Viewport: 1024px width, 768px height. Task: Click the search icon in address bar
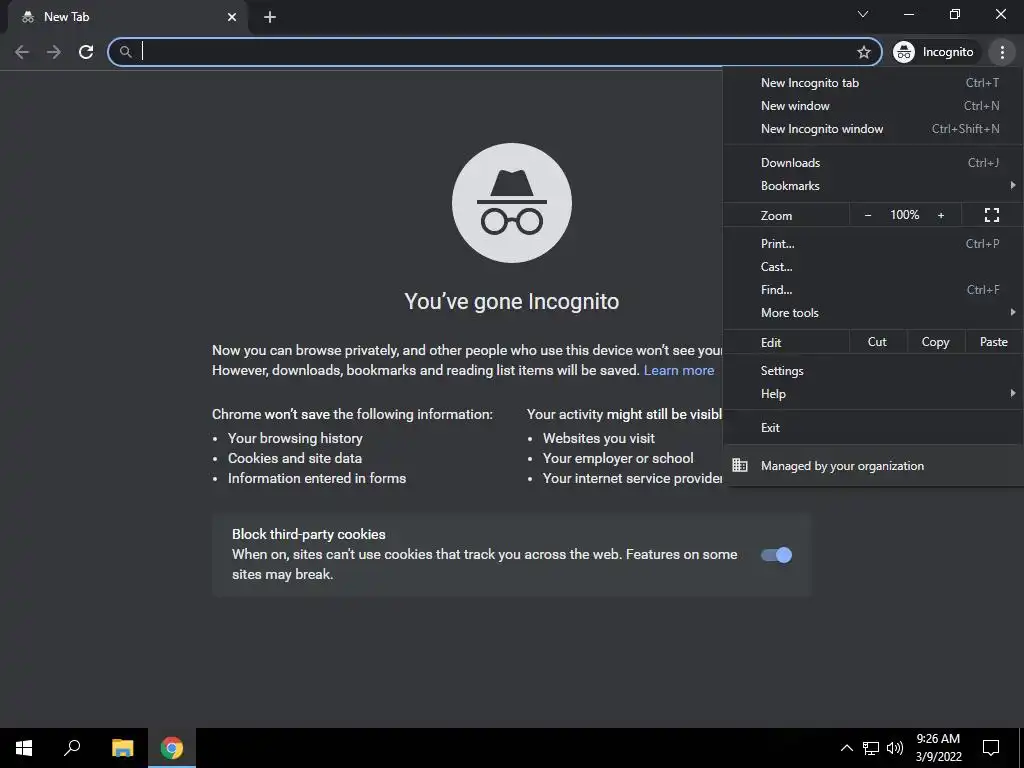[125, 52]
